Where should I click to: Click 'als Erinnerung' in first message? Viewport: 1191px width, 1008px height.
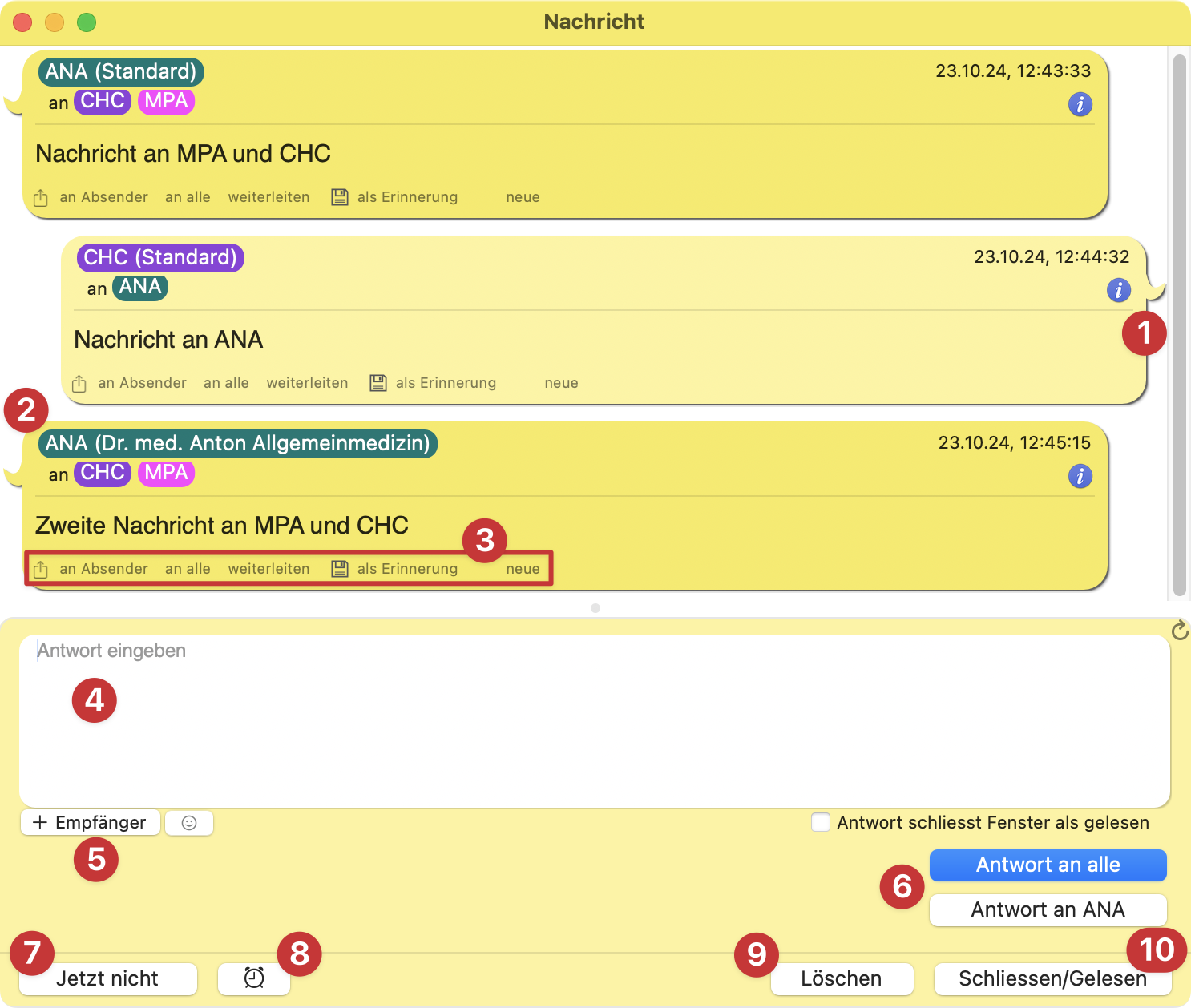tap(408, 197)
